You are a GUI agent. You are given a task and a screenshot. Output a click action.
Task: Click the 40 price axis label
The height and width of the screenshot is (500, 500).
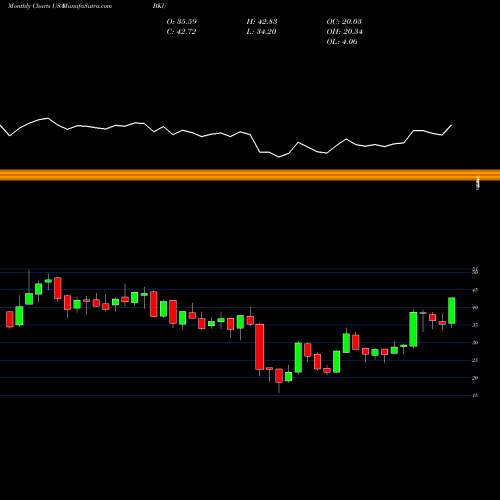[475, 308]
